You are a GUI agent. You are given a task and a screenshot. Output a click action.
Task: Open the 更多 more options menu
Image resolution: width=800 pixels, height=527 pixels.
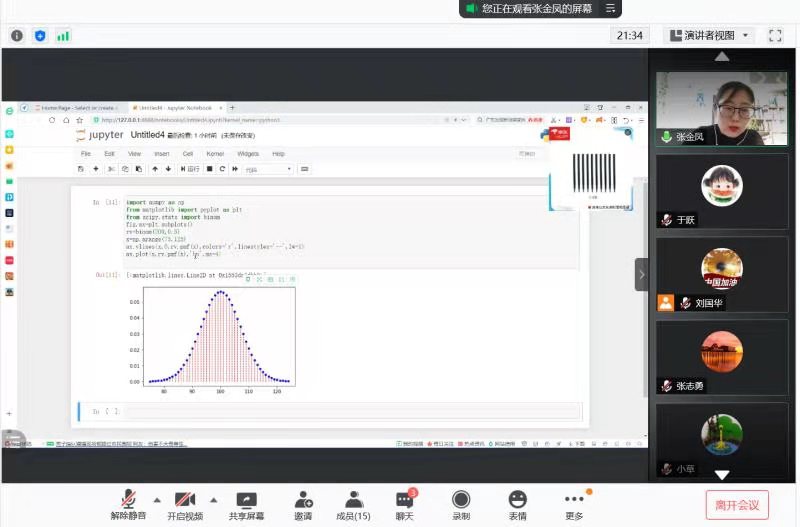(x=574, y=503)
